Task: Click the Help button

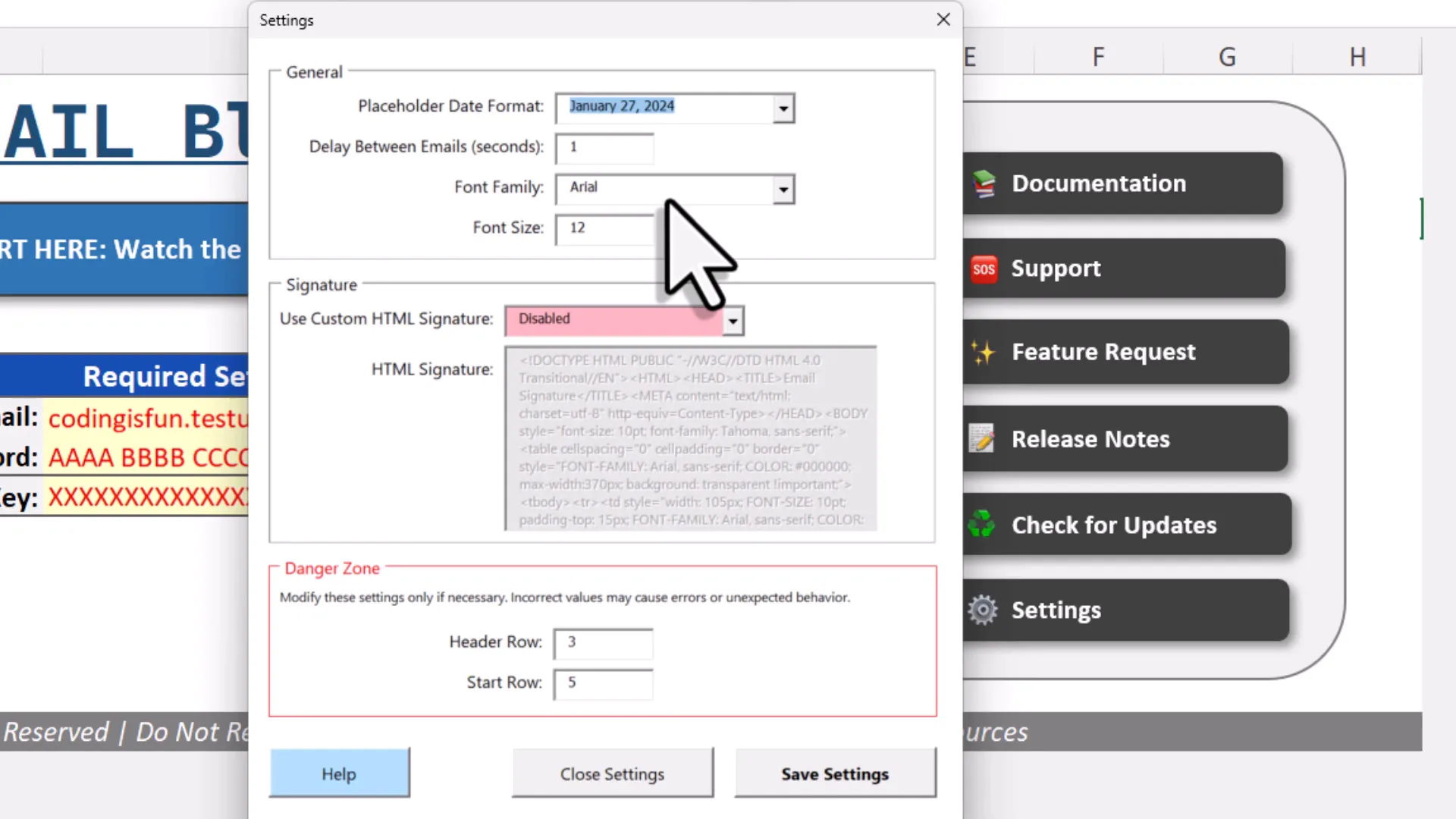Action: point(339,773)
